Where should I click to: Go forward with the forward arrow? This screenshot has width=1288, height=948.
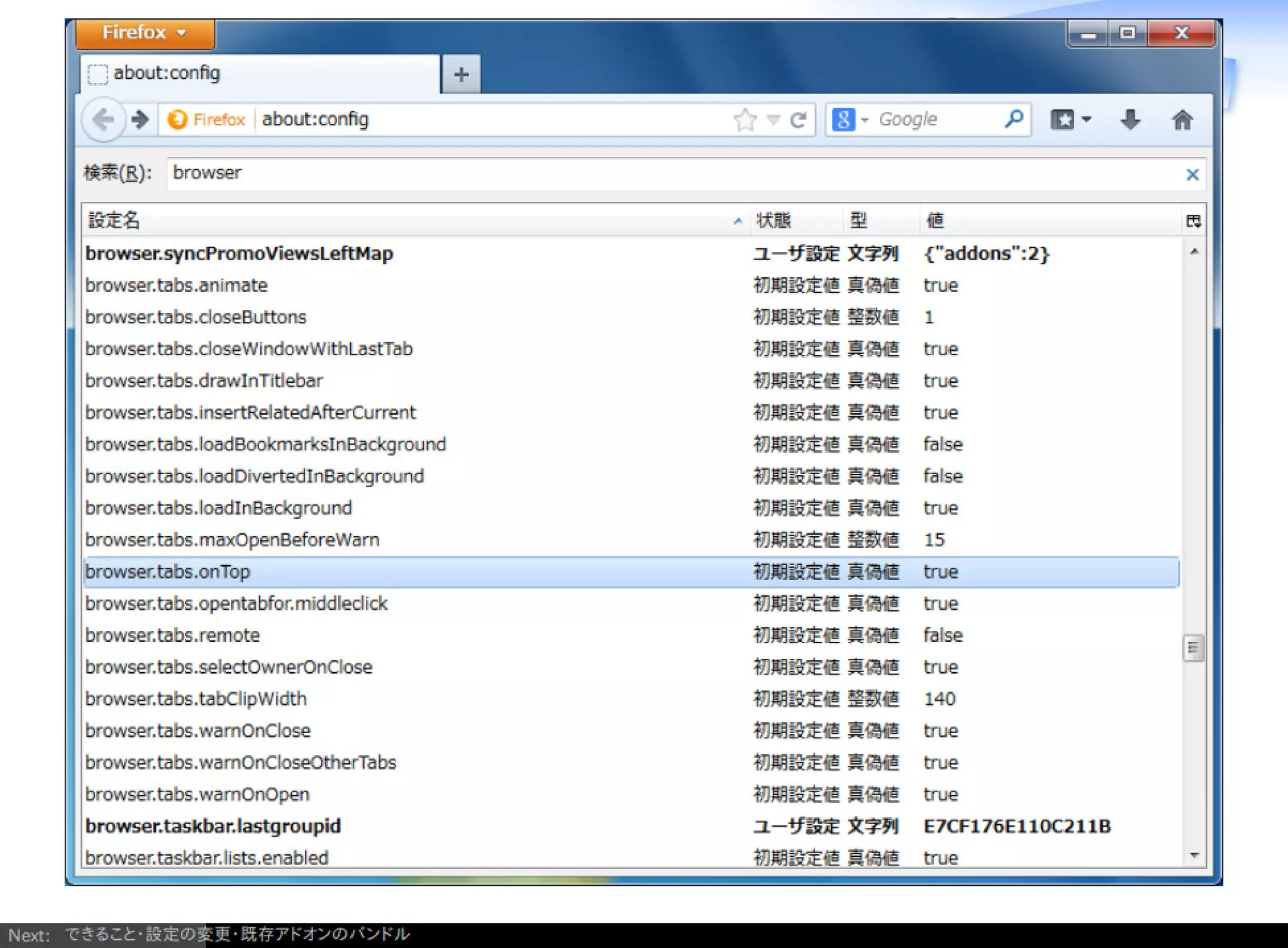point(140,119)
